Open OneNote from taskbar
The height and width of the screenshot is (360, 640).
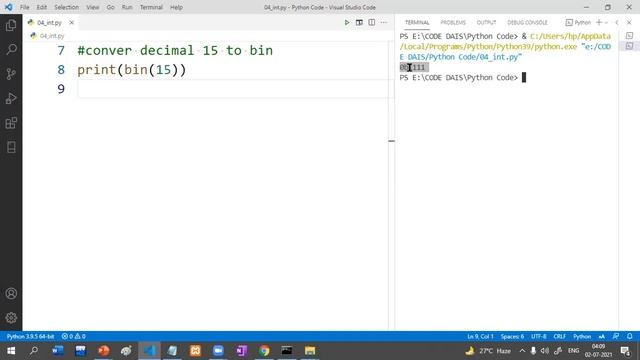click(x=241, y=351)
